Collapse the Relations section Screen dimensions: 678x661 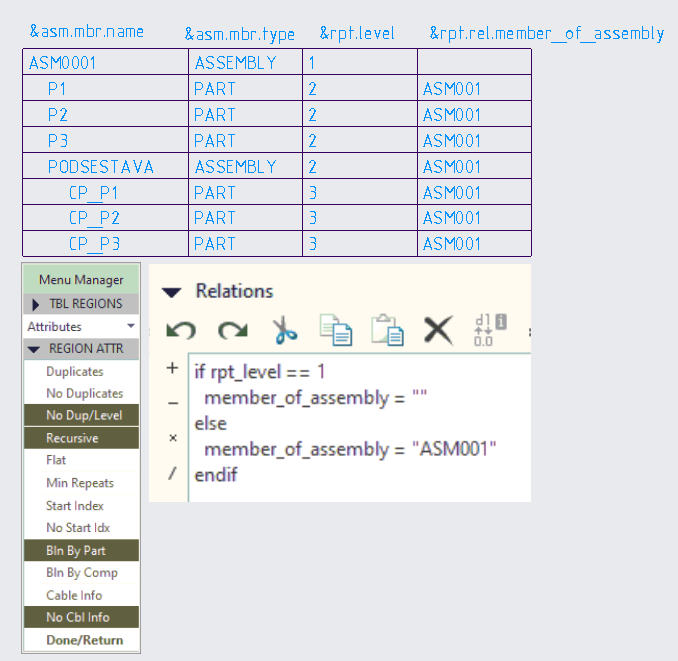(172, 292)
